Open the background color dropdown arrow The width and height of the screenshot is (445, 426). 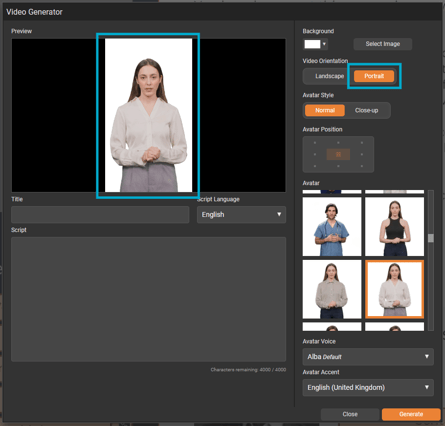324,44
